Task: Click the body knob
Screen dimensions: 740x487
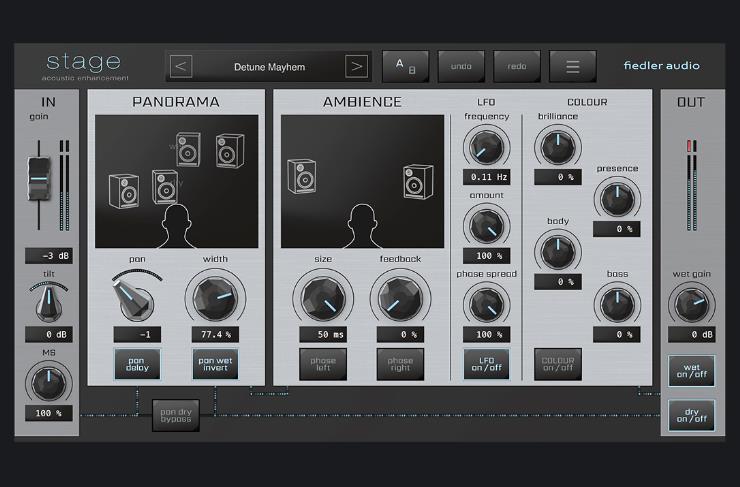Action: click(558, 252)
